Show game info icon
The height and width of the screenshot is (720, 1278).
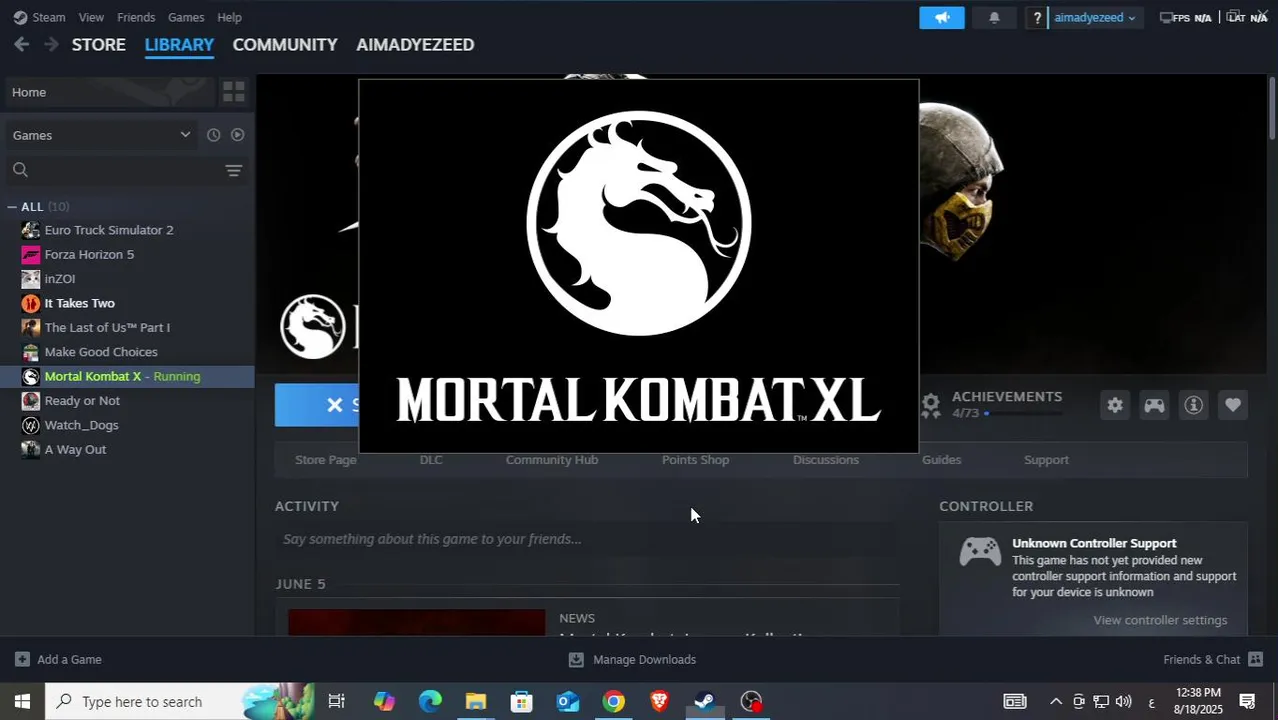pyautogui.click(x=1193, y=405)
